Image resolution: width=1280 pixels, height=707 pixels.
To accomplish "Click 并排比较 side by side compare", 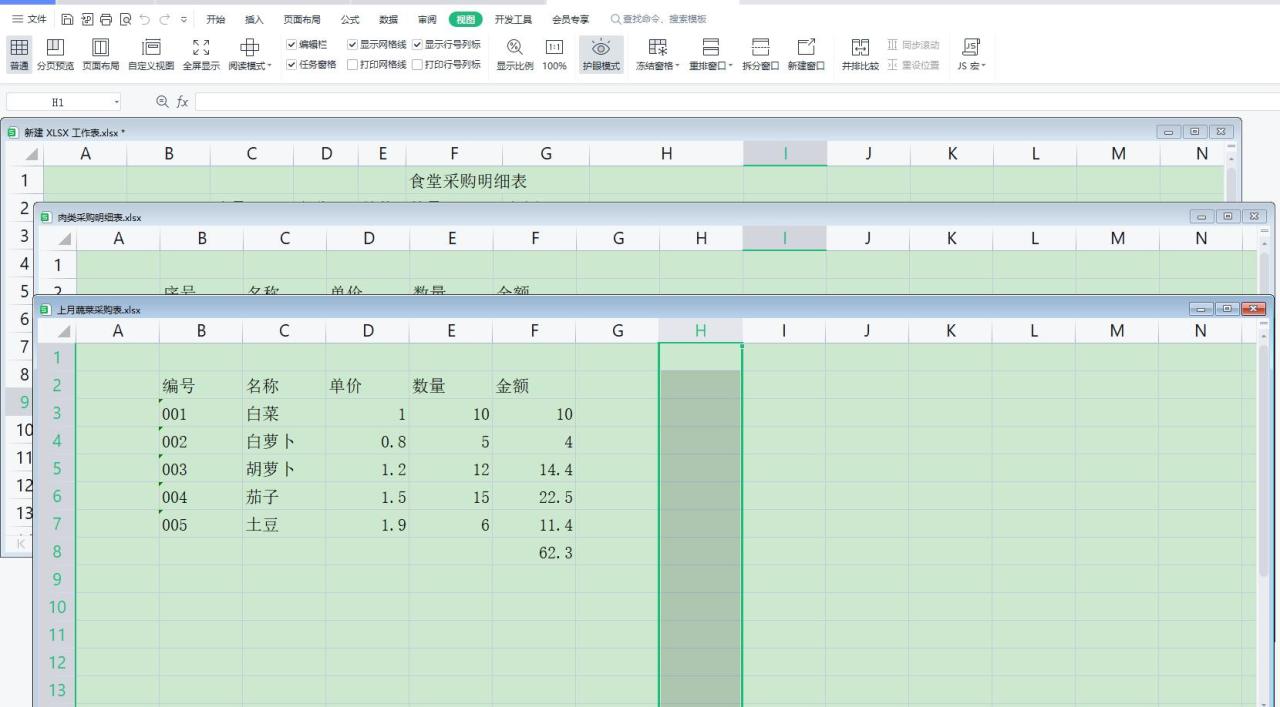I will pos(860,54).
